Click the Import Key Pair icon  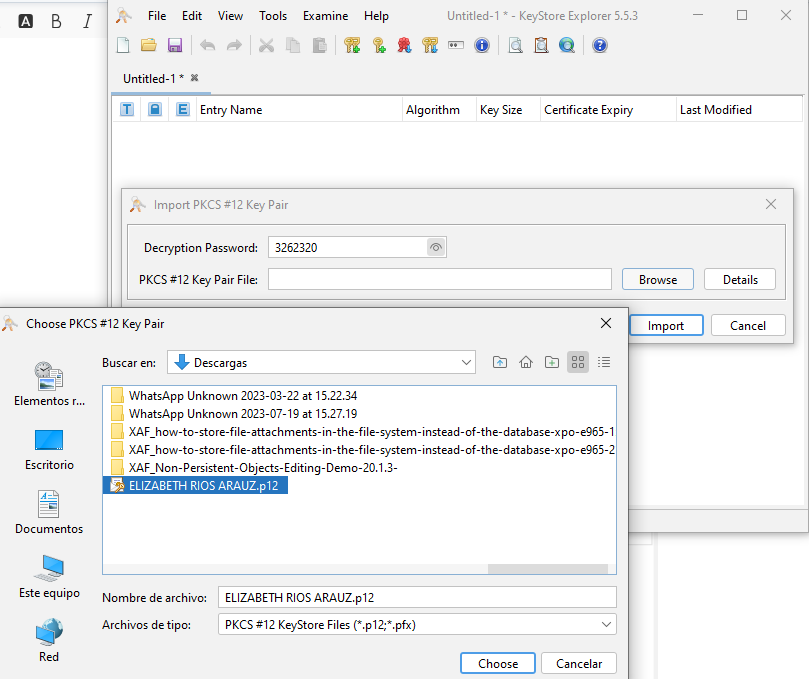(430, 45)
